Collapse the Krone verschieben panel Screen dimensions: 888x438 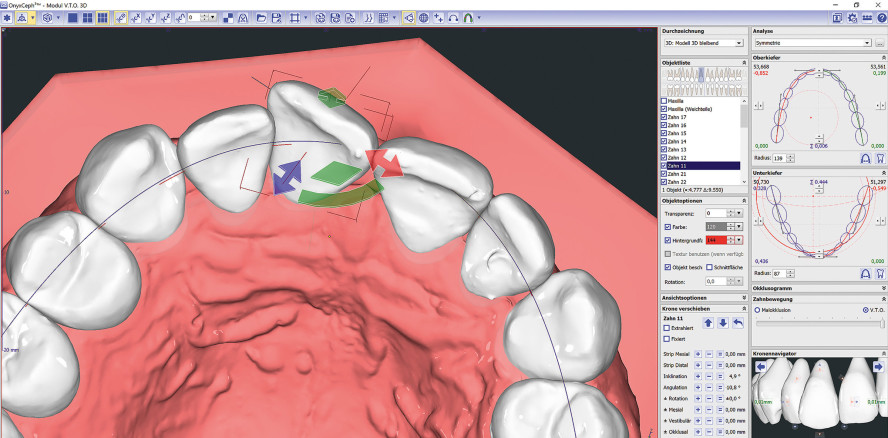point(743,309)
